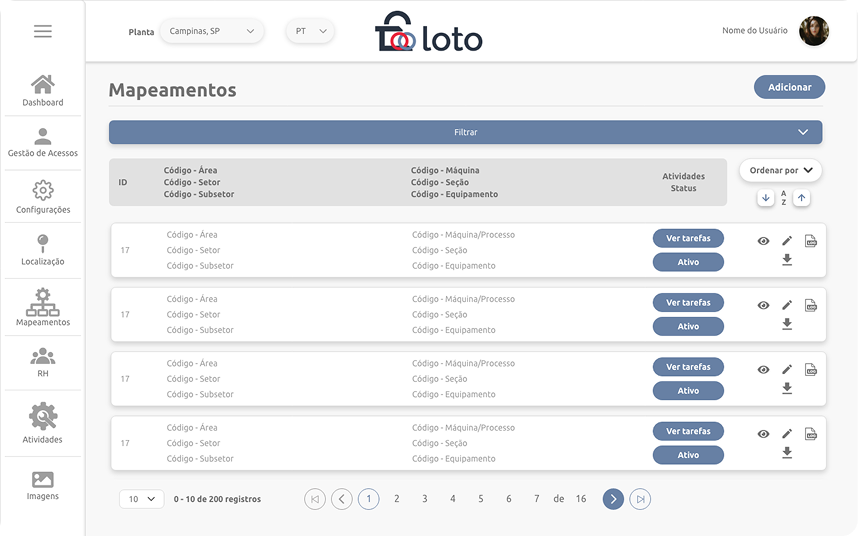Select page 1 in pagination
This screenshot has height=536, width=858.
[368, 499]
